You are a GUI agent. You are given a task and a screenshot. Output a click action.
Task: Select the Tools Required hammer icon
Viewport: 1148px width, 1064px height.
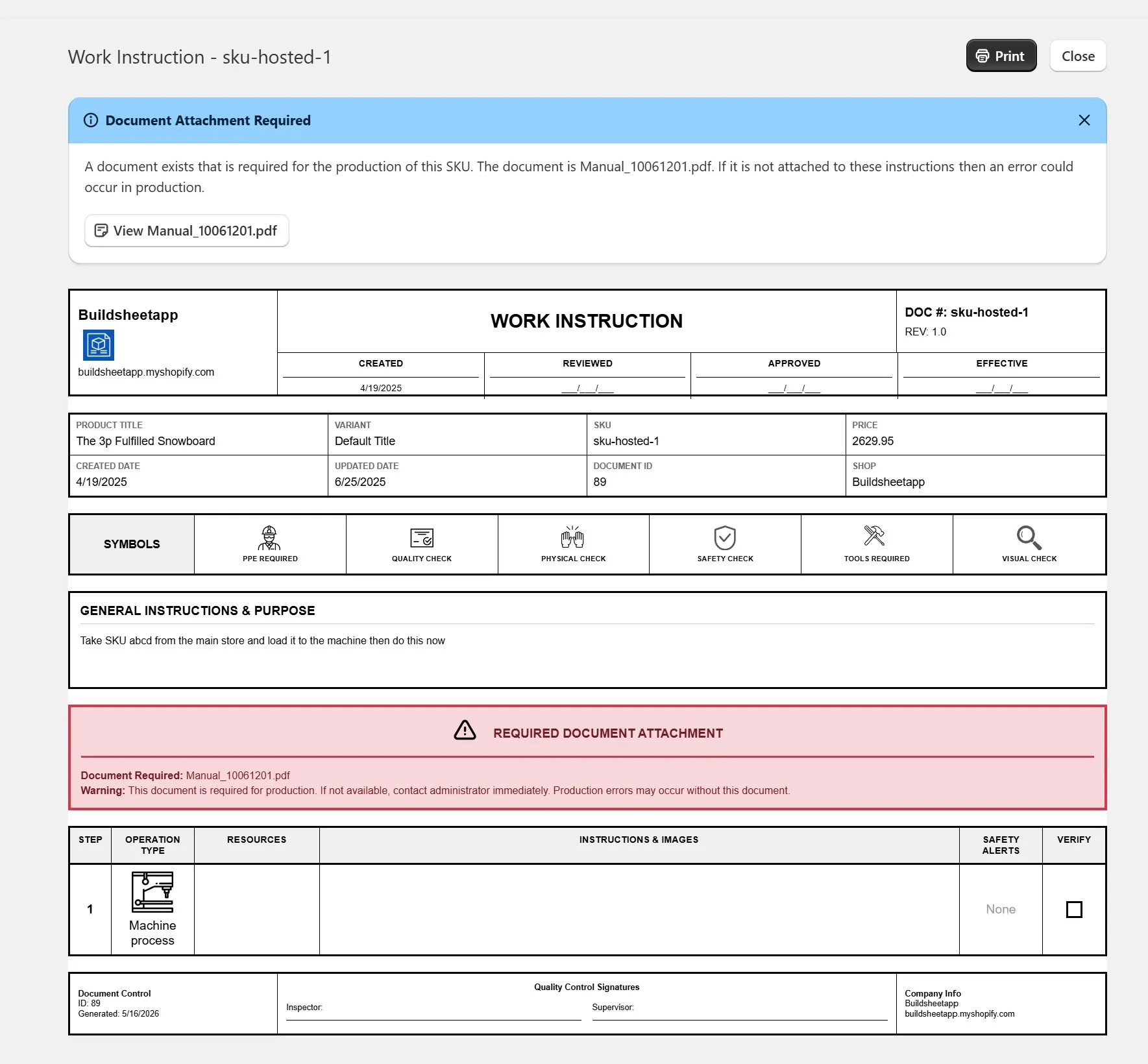pos(875,536)
